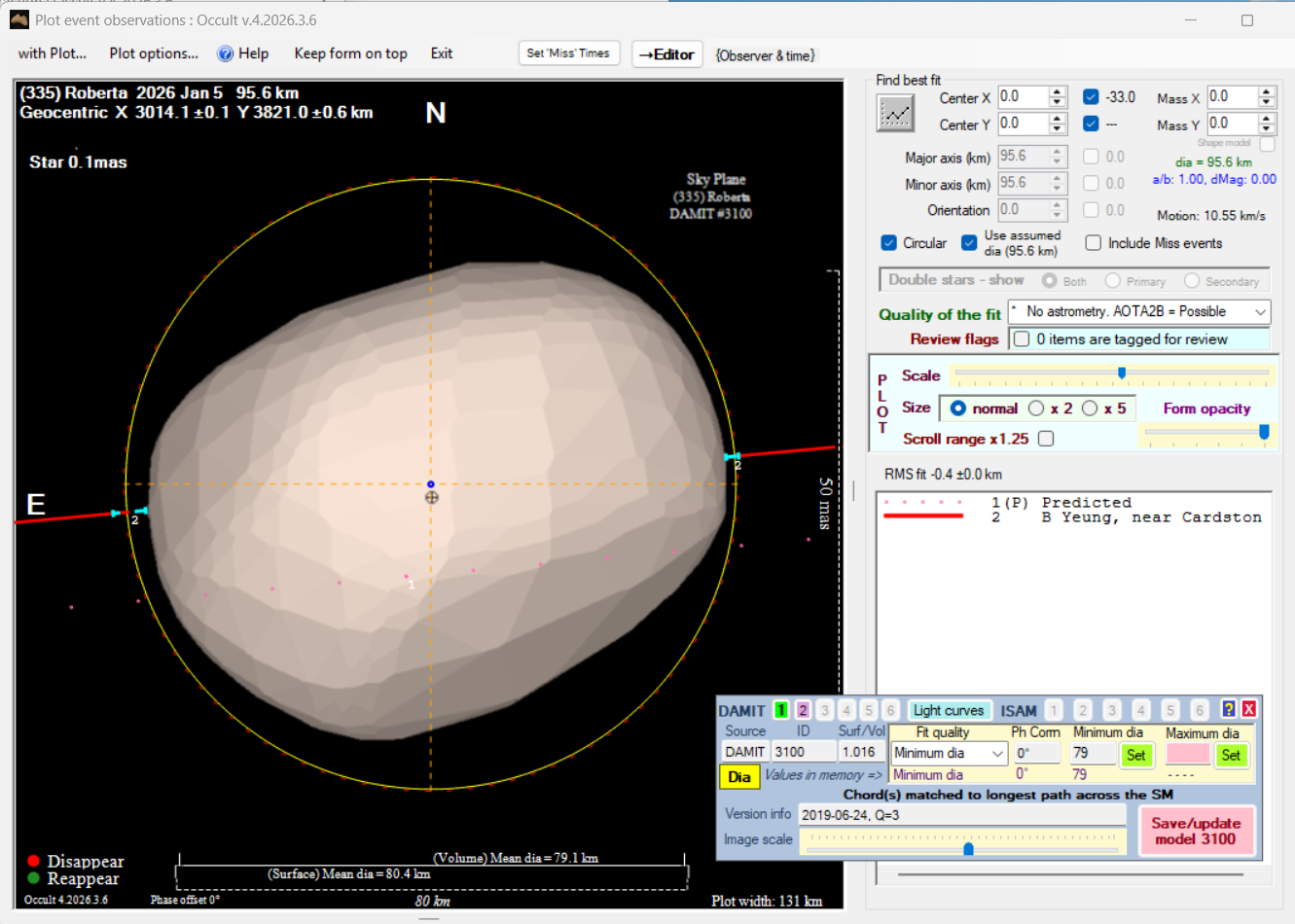Image resolution: width=1295 pixels, height=924 pixels.
Task: Open the Quality of the fit dropdown
Action: pyautogui.click(x=1260, y=312)
